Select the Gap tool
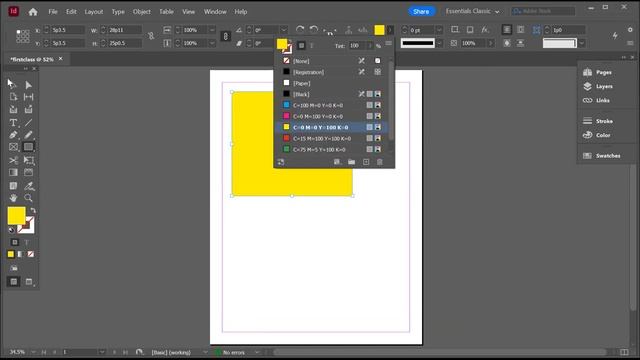Screen dimensions: 640x360 29,97
